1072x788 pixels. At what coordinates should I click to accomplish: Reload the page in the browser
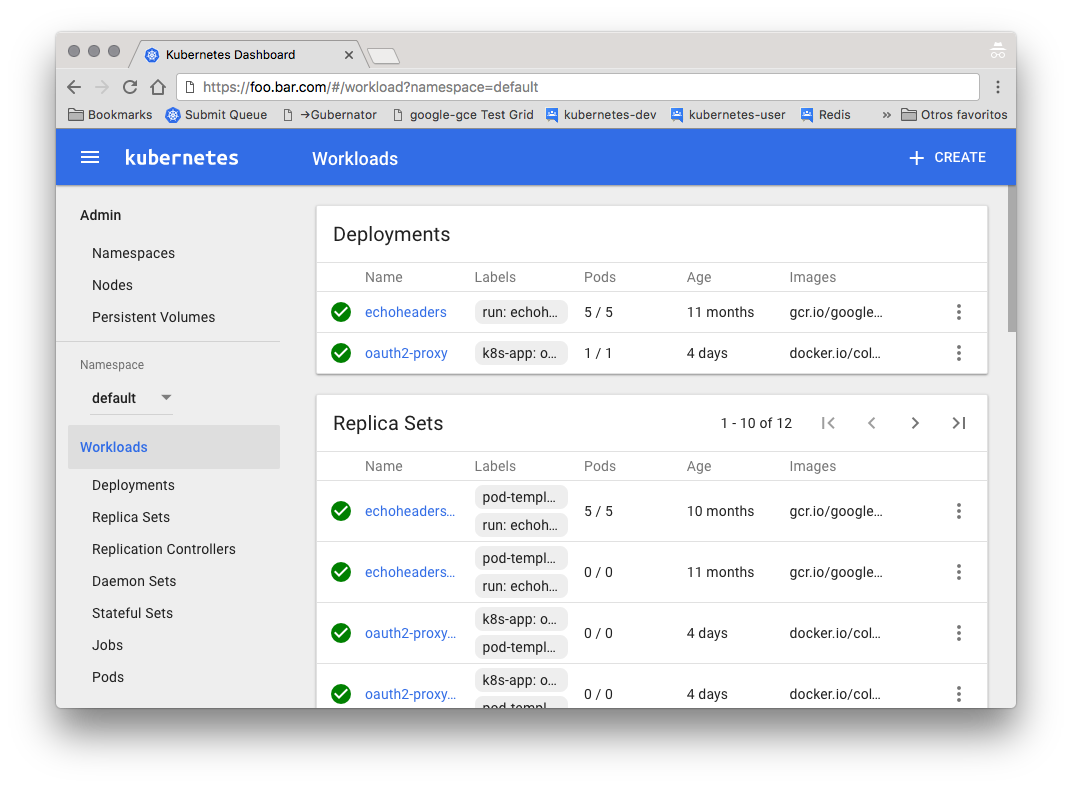point(129,87)
